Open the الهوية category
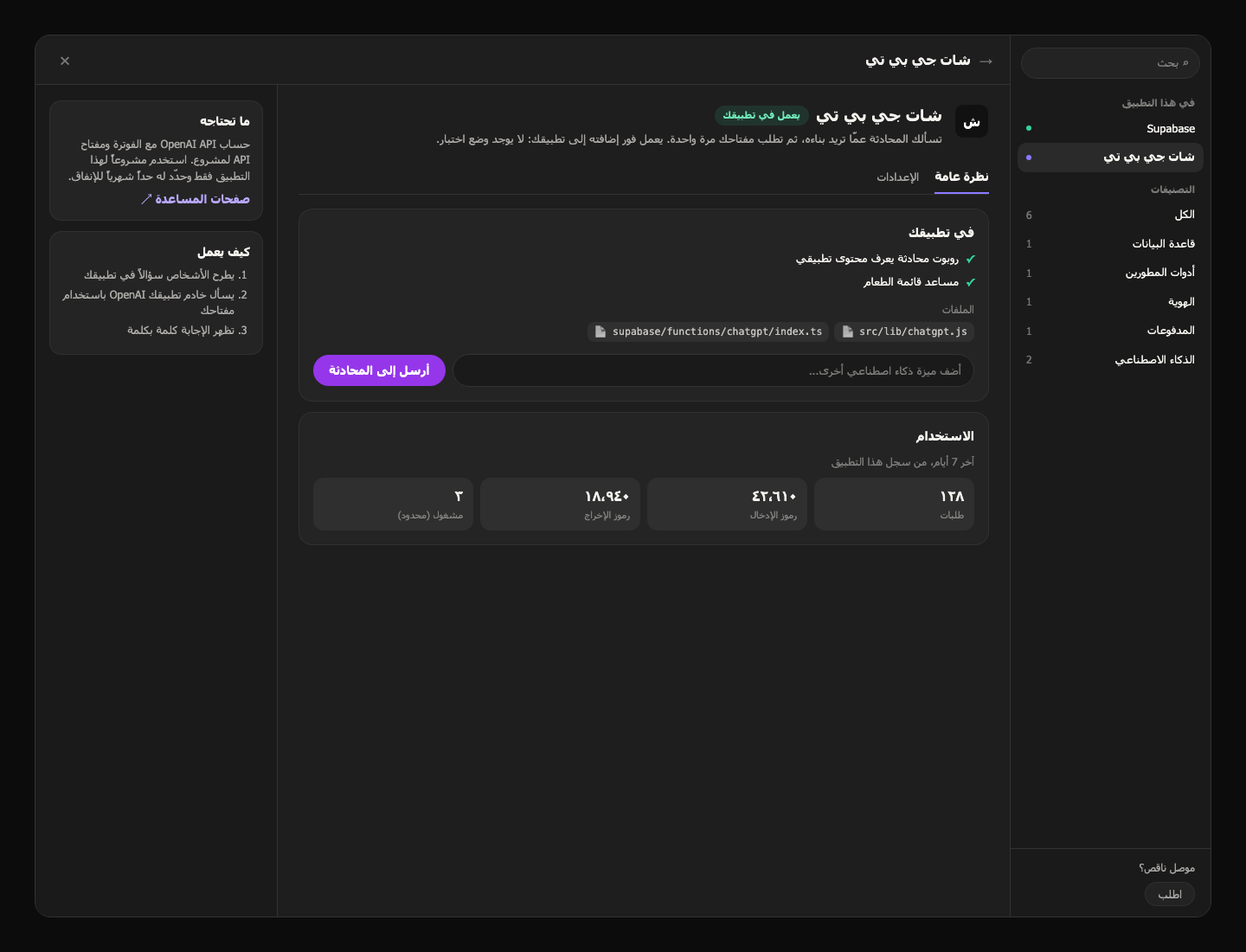Screen dimensions: 1246x952 point(1110,302)
